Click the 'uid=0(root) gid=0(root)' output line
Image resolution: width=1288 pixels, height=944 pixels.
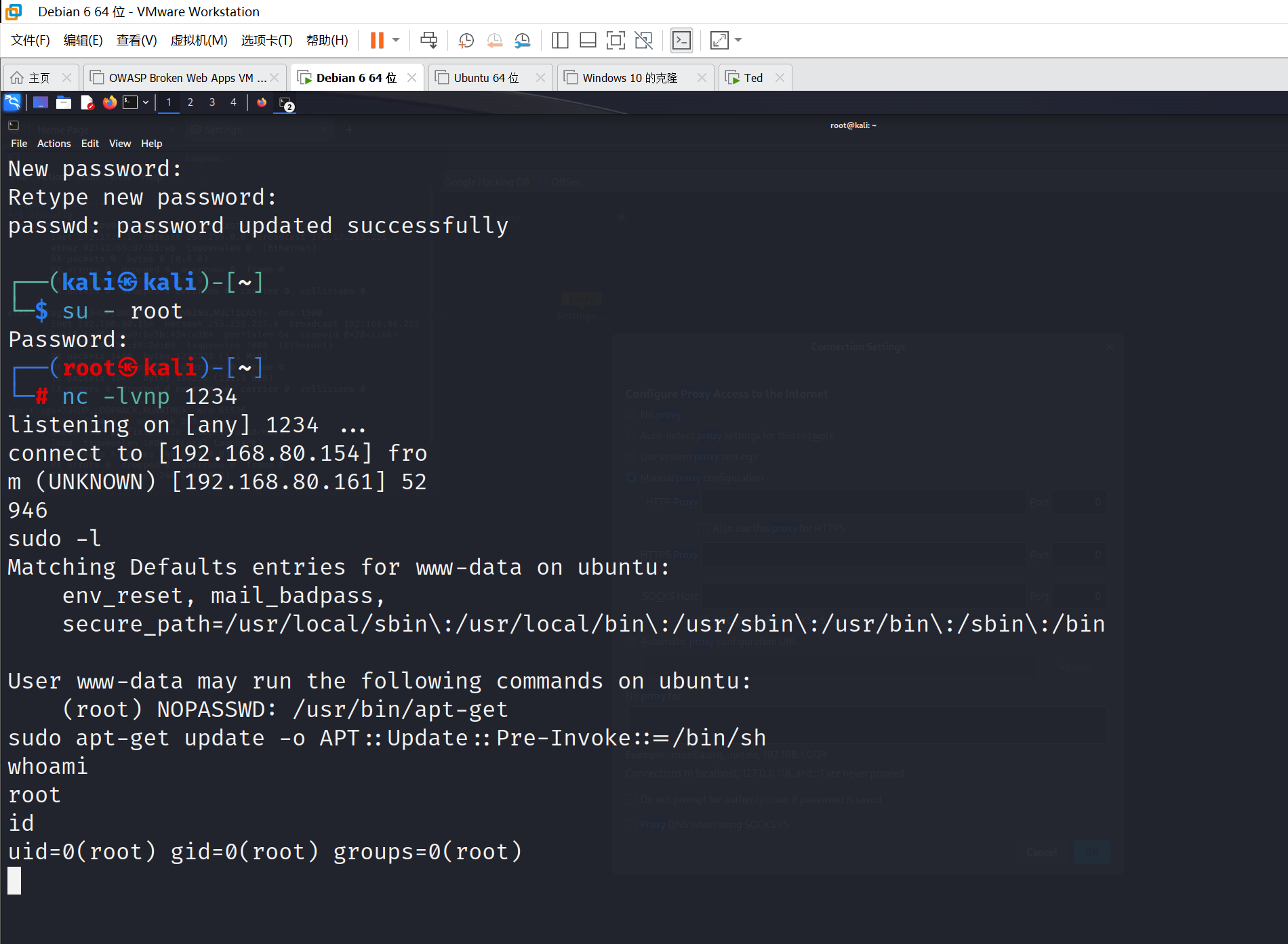(265, 851)
